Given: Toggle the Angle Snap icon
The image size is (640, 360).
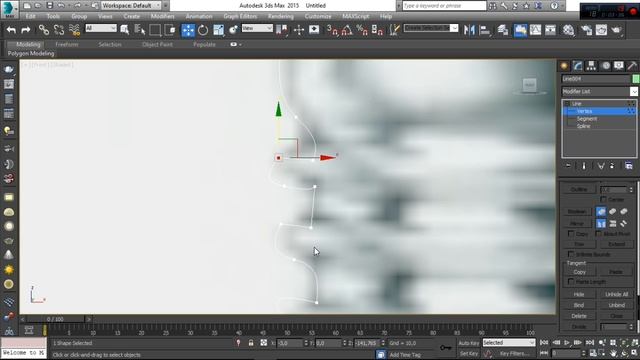Looking at the screenshot, I should pyautogui.click(x=347, y=30).
